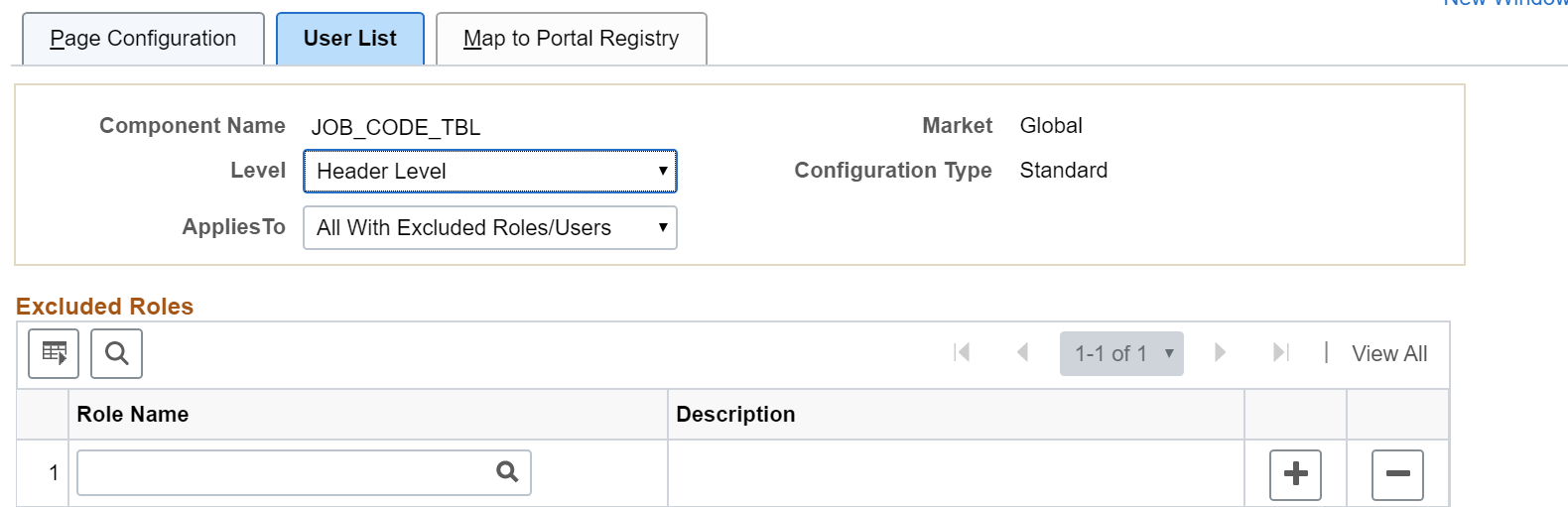The image size is (1568, 507).
Task: Click the View All link
Action: [1389, 353]
